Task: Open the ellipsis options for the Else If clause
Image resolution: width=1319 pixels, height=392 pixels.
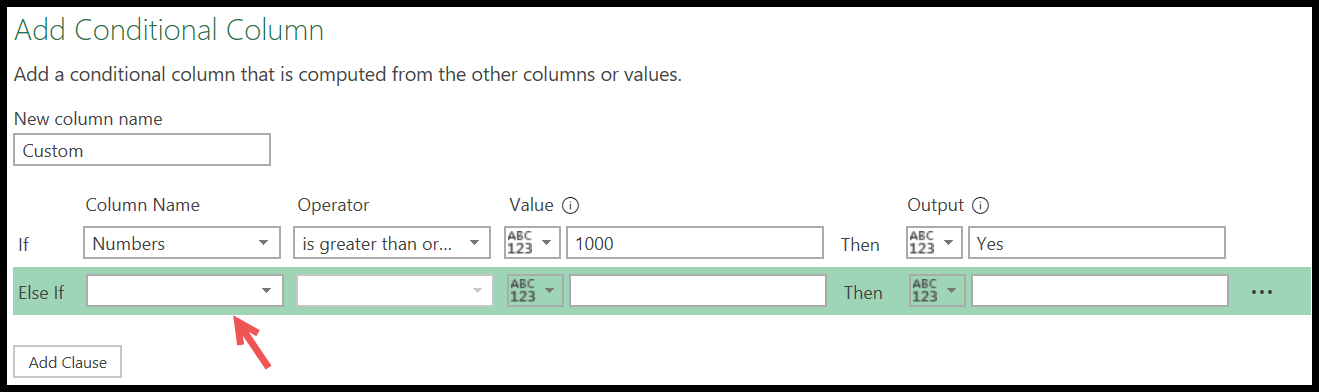Action: pyautogui.click(x=1262, y=292)
